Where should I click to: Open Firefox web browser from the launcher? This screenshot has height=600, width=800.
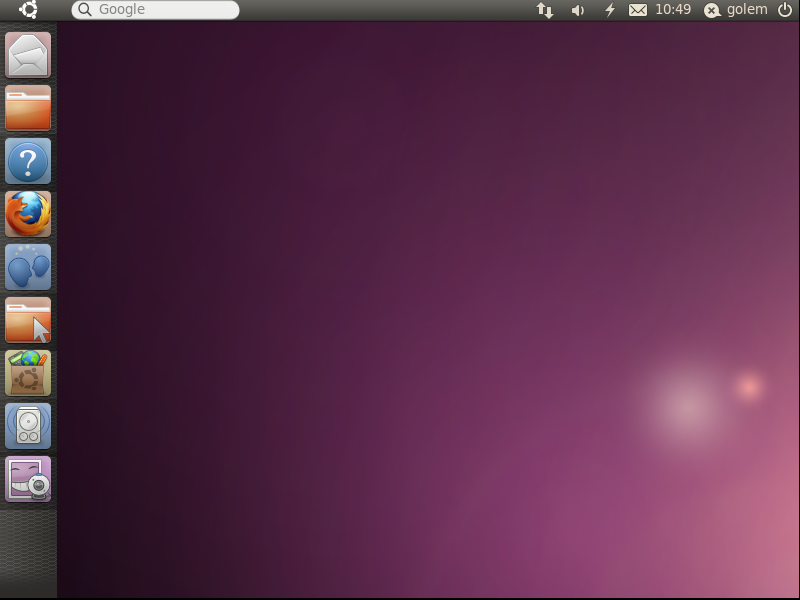click(28, 214)
